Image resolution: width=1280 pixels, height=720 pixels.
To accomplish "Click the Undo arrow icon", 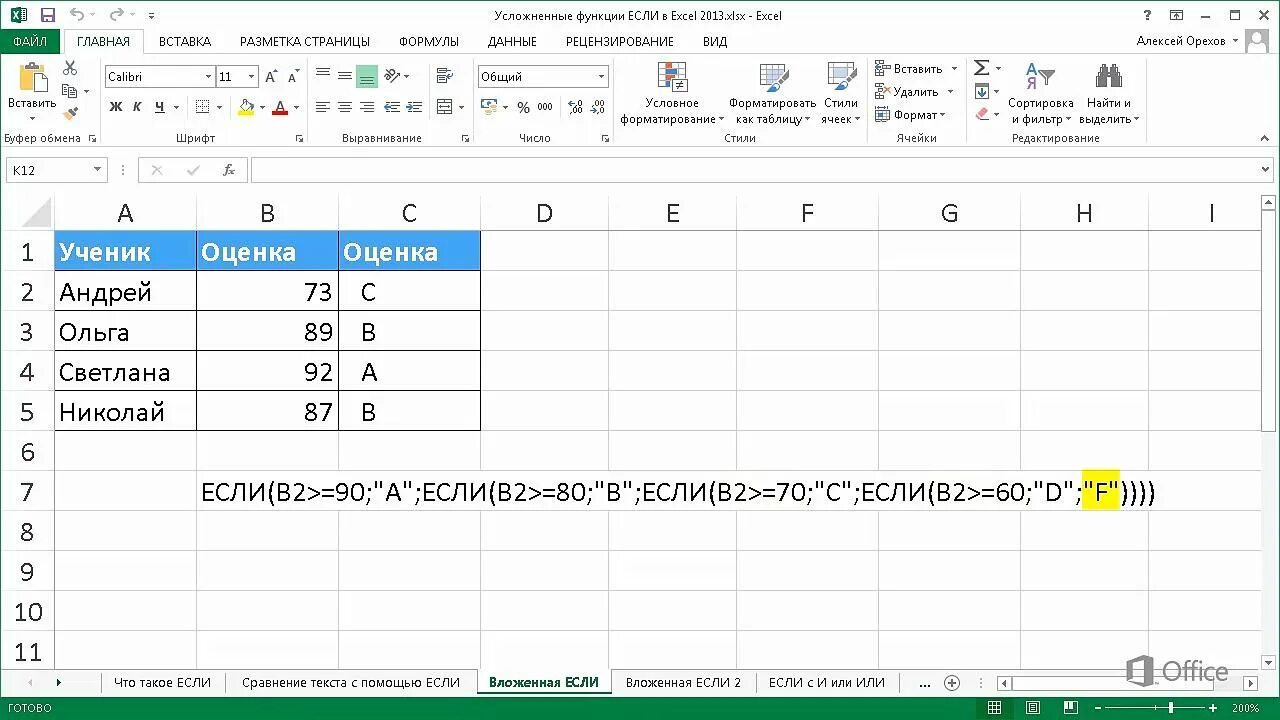I will (x=77, y=15).
